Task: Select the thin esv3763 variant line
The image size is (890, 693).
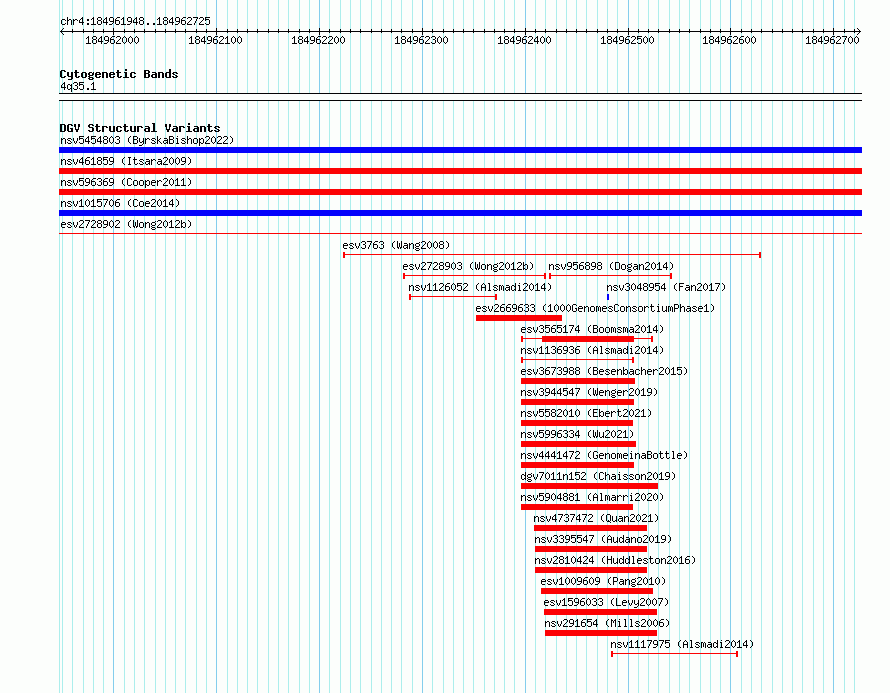Action: pyautogui.click(x=552, y=255)
